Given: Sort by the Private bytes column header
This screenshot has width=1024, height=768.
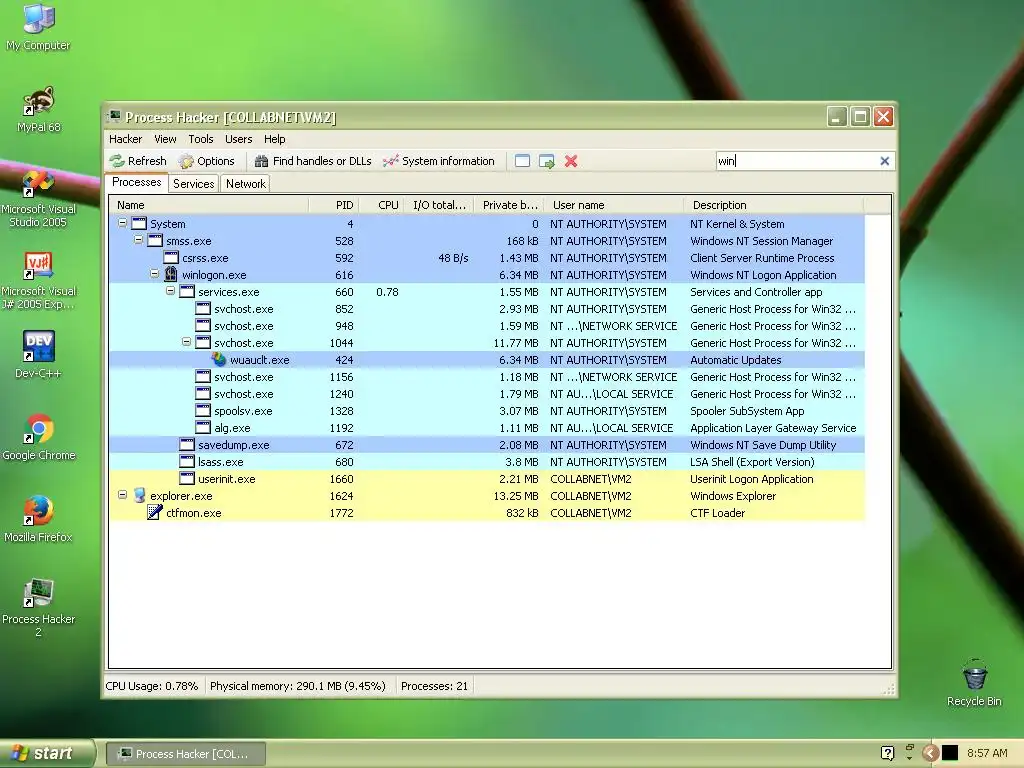Looking at the screenshot, I should point(509,205).
